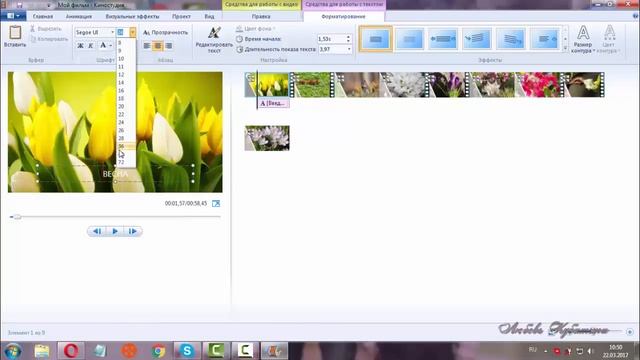Click the Редактировать текст icon
This screenshot has height=360, width=640.
pyautogui.click(x=214, y=33)
